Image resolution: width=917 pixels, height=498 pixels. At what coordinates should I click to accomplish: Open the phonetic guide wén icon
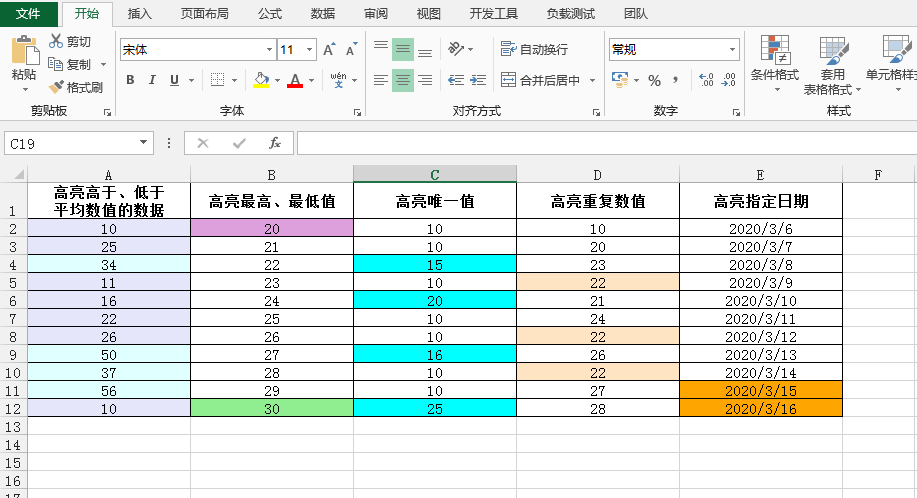(x=338, y=80)
